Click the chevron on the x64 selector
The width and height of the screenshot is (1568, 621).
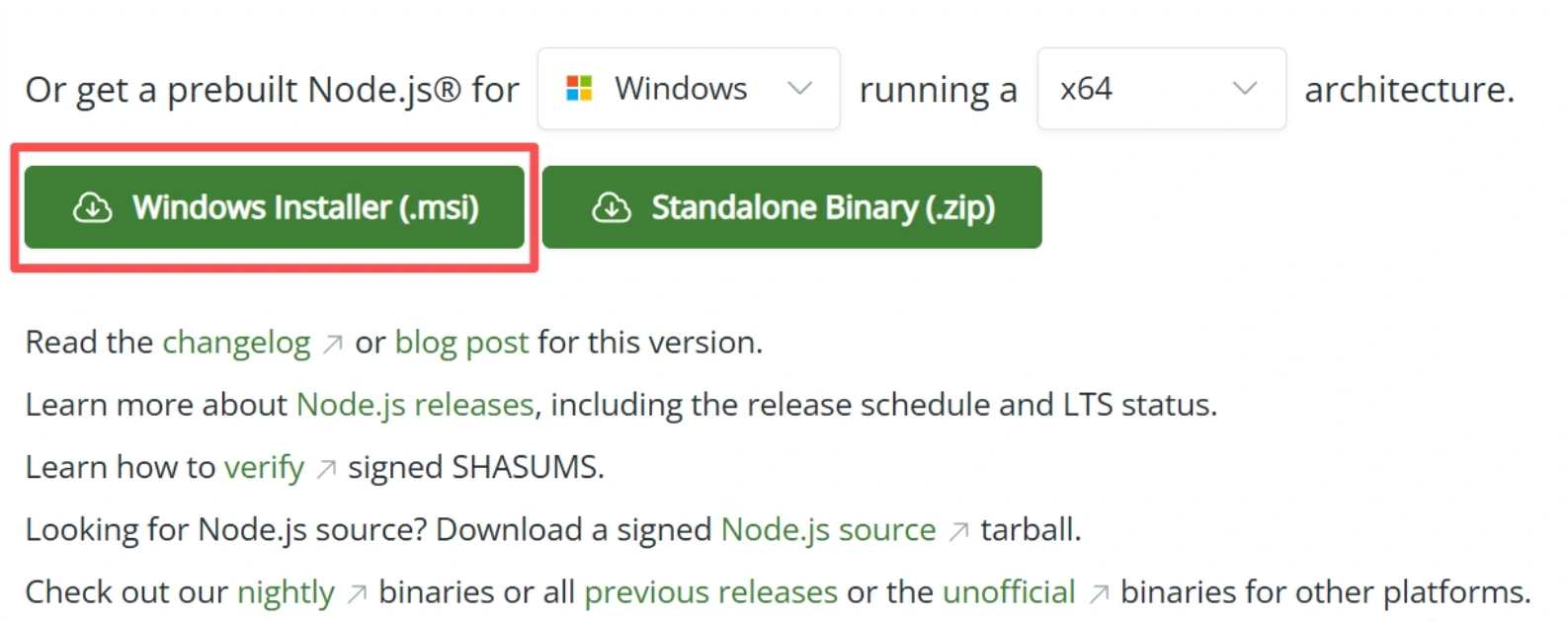click(x=1246, y=89)
